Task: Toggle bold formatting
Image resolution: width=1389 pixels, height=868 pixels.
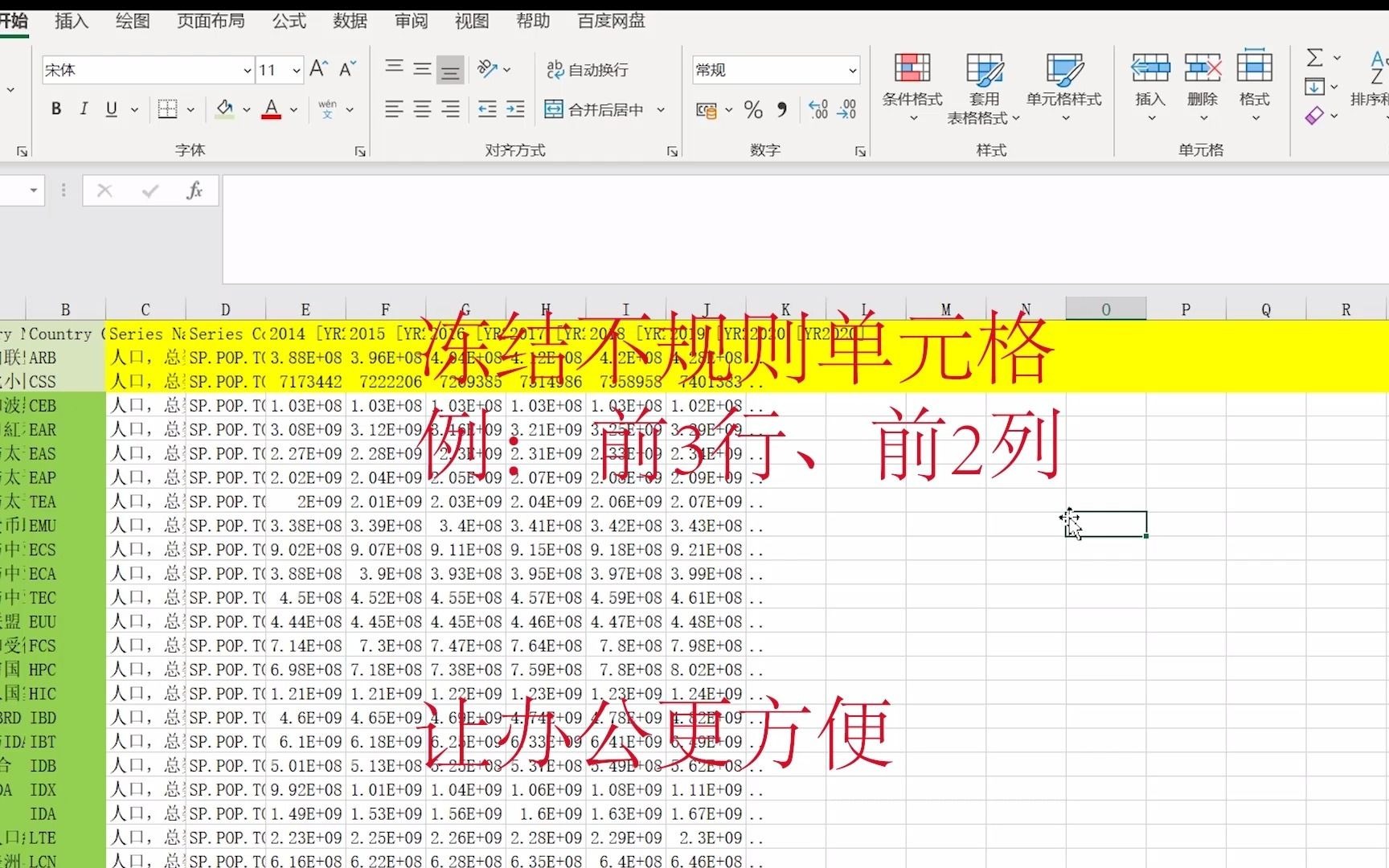Action: (x=55, y=108)
